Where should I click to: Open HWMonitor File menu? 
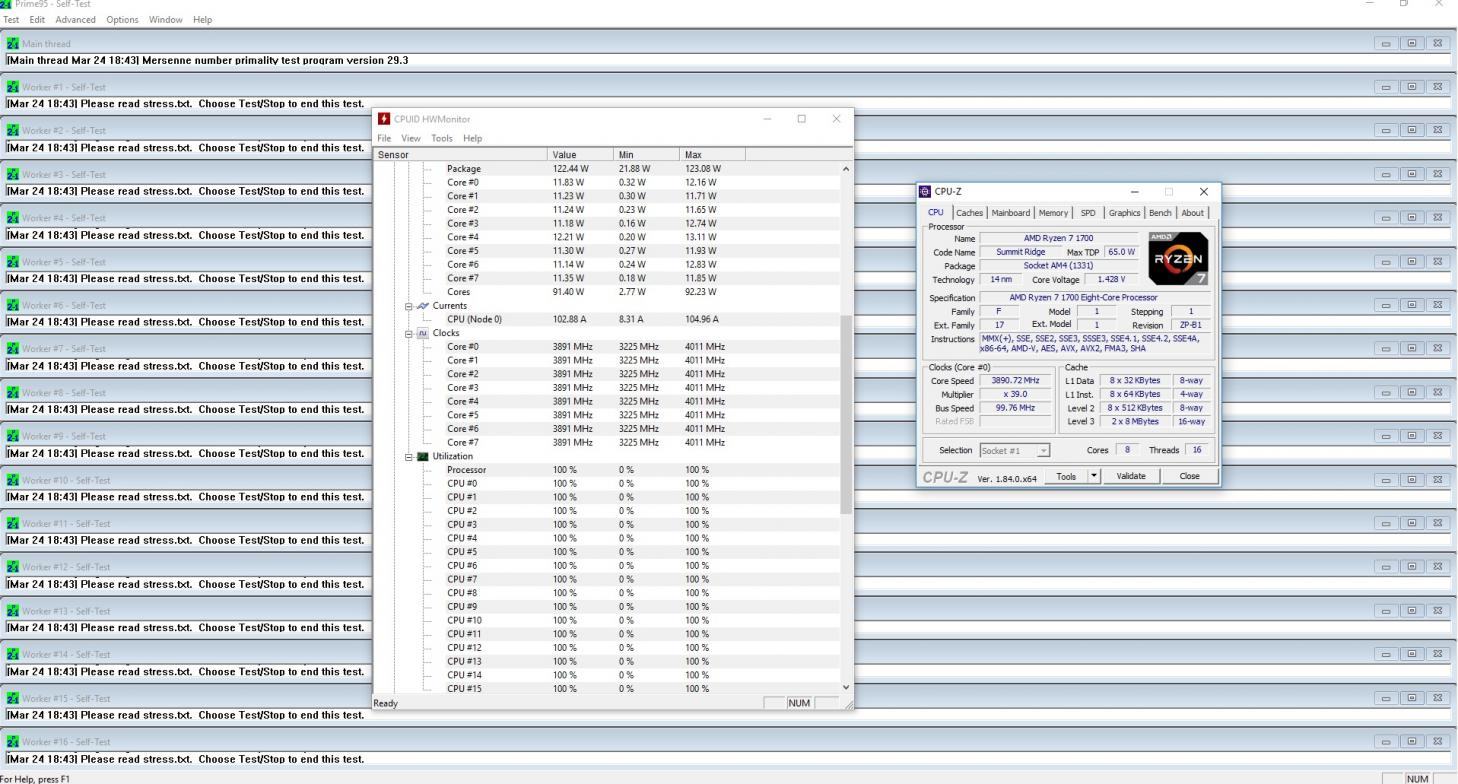[x=384, y=138]
